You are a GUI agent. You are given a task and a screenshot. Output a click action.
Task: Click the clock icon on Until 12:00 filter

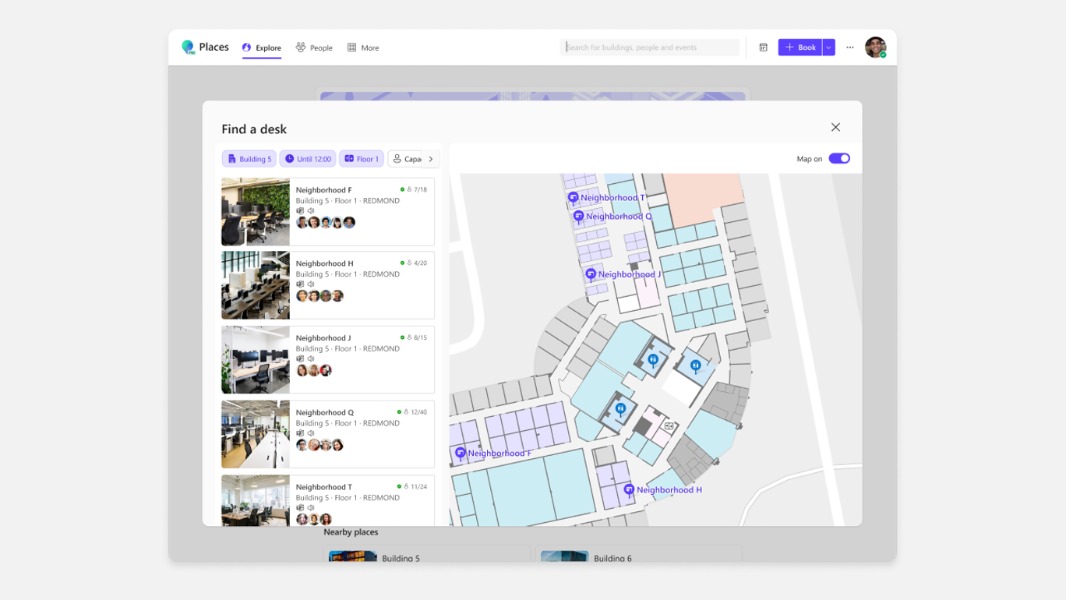pos(289,158)
